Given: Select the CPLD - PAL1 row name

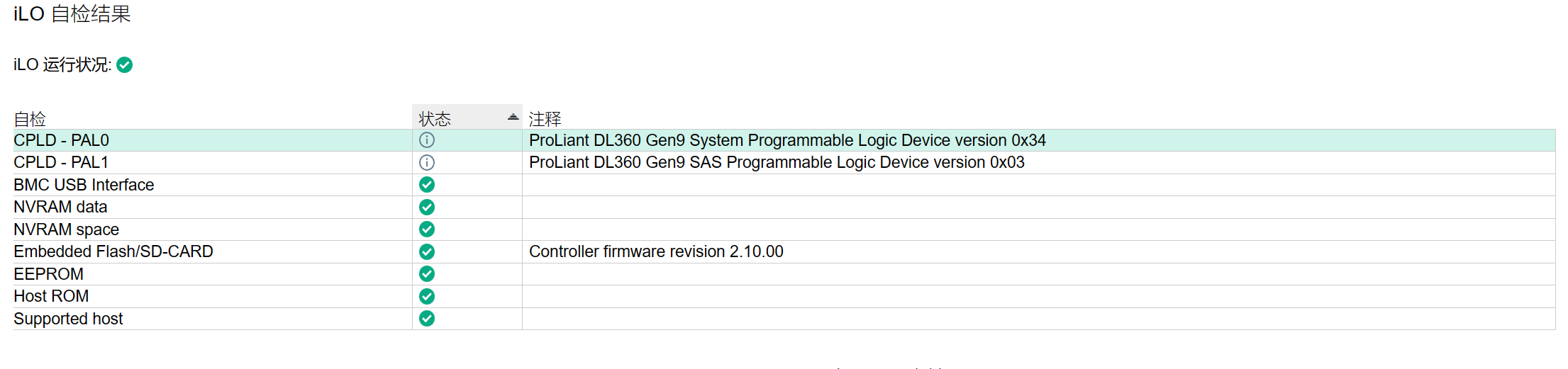Looking at the screenshot, I should click(x=62, y=163).
